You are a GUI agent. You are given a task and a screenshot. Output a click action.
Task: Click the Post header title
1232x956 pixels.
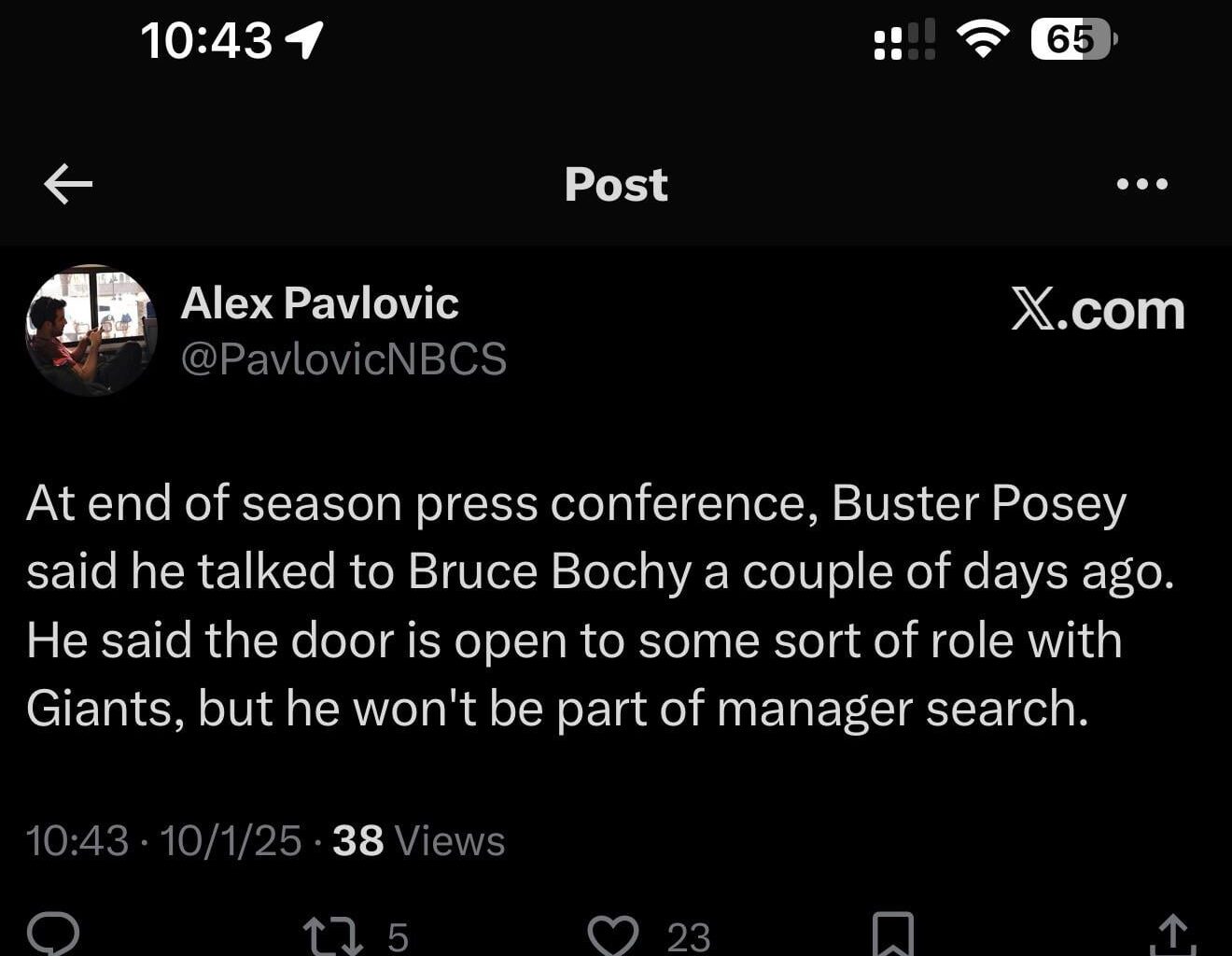tap(616, 184)
